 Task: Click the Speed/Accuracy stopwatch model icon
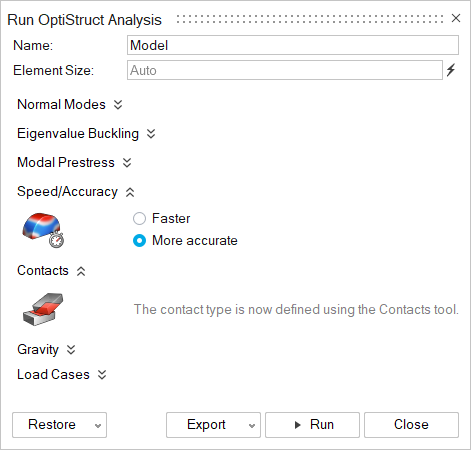tap(43, 230)
